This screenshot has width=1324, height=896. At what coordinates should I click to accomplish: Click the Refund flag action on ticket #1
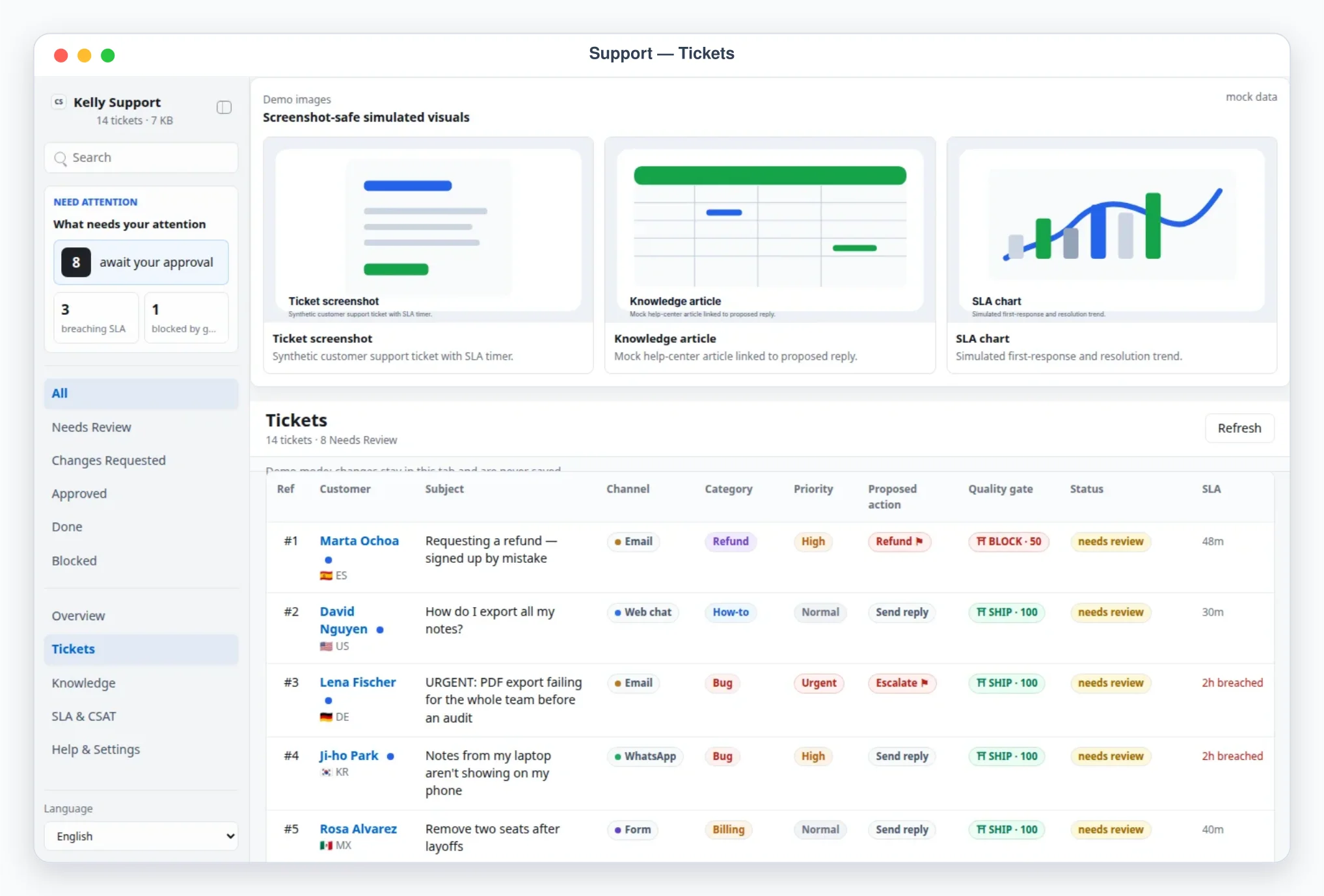point(899,541)
